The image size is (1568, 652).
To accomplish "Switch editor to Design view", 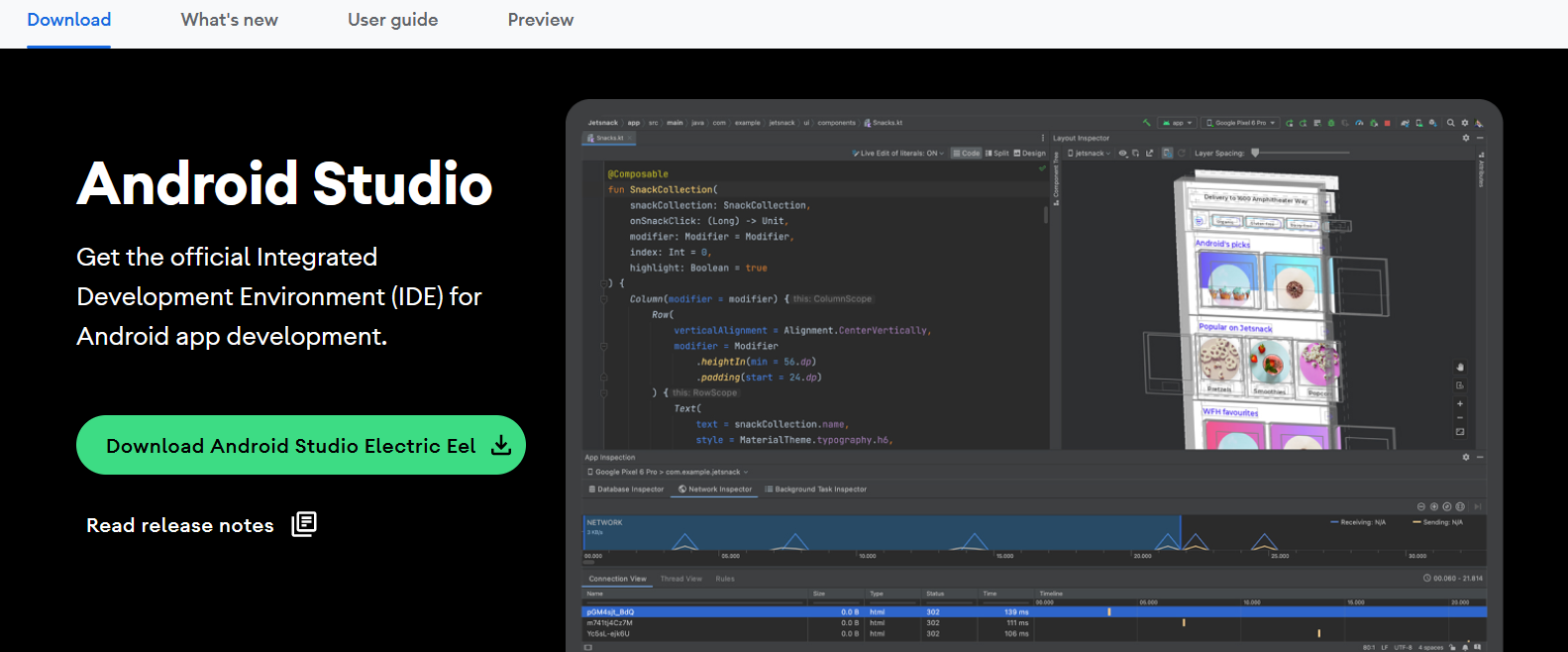I will point(1030,154).
